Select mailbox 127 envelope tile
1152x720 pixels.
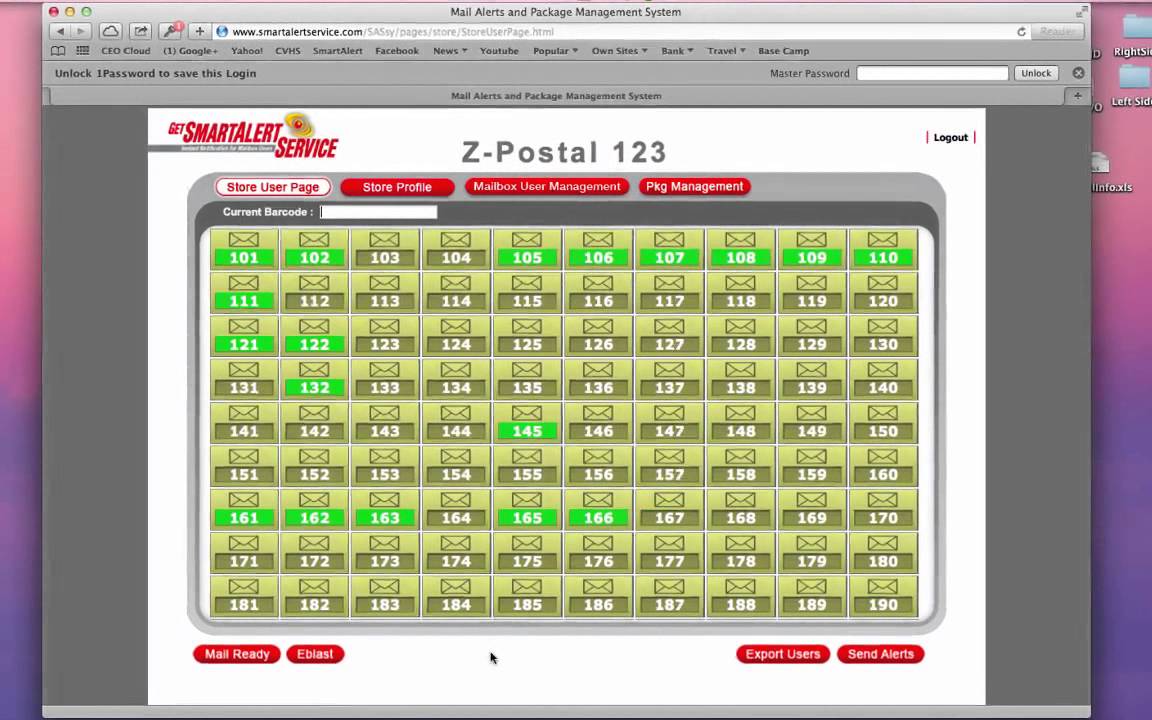[669, 336]
